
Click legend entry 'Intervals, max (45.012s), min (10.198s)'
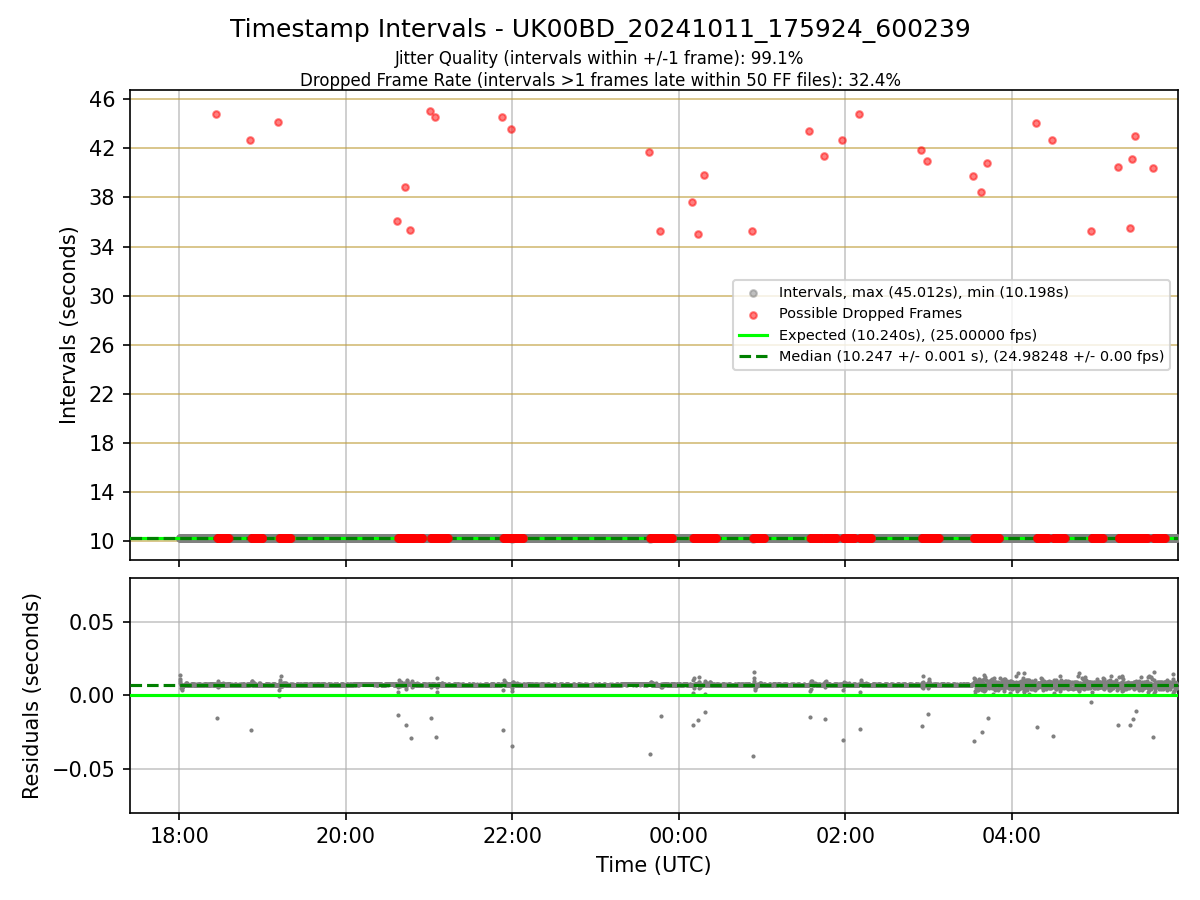(924, 292)
